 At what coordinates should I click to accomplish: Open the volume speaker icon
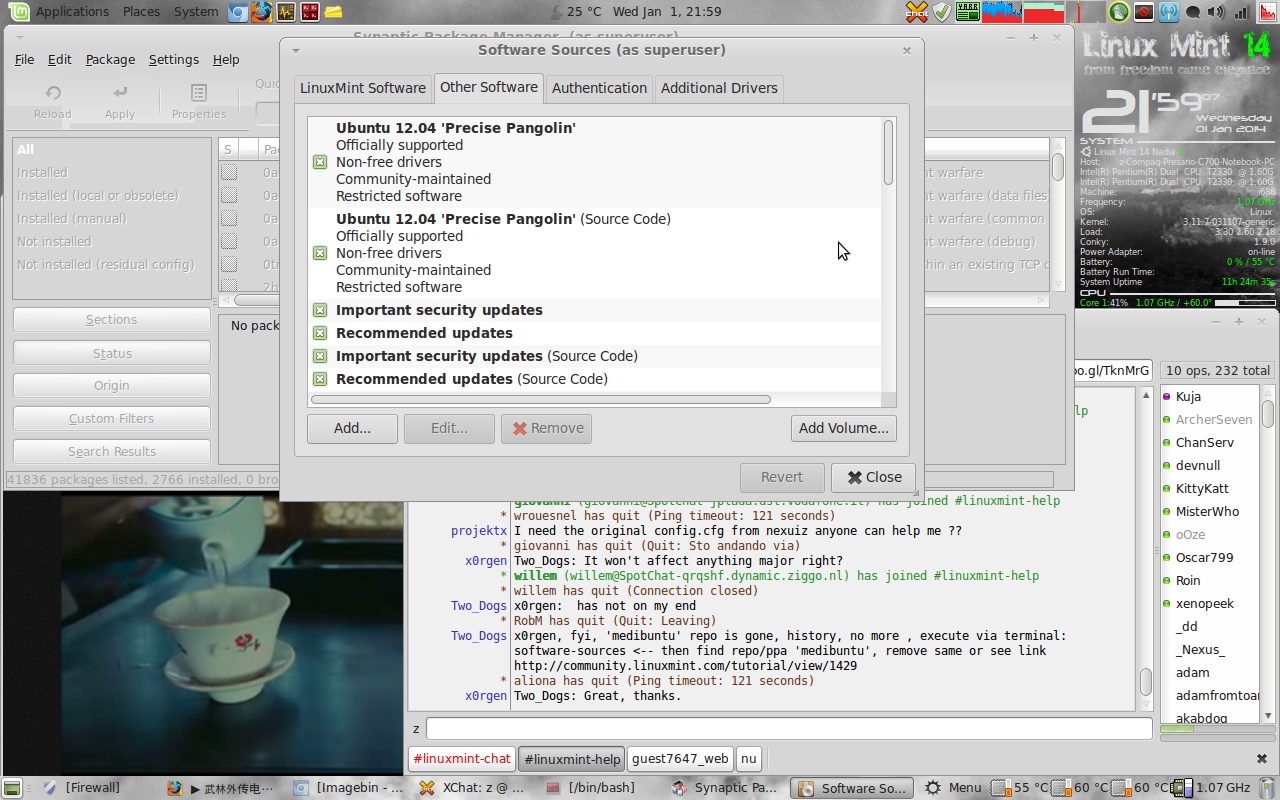pos(1216,12)
